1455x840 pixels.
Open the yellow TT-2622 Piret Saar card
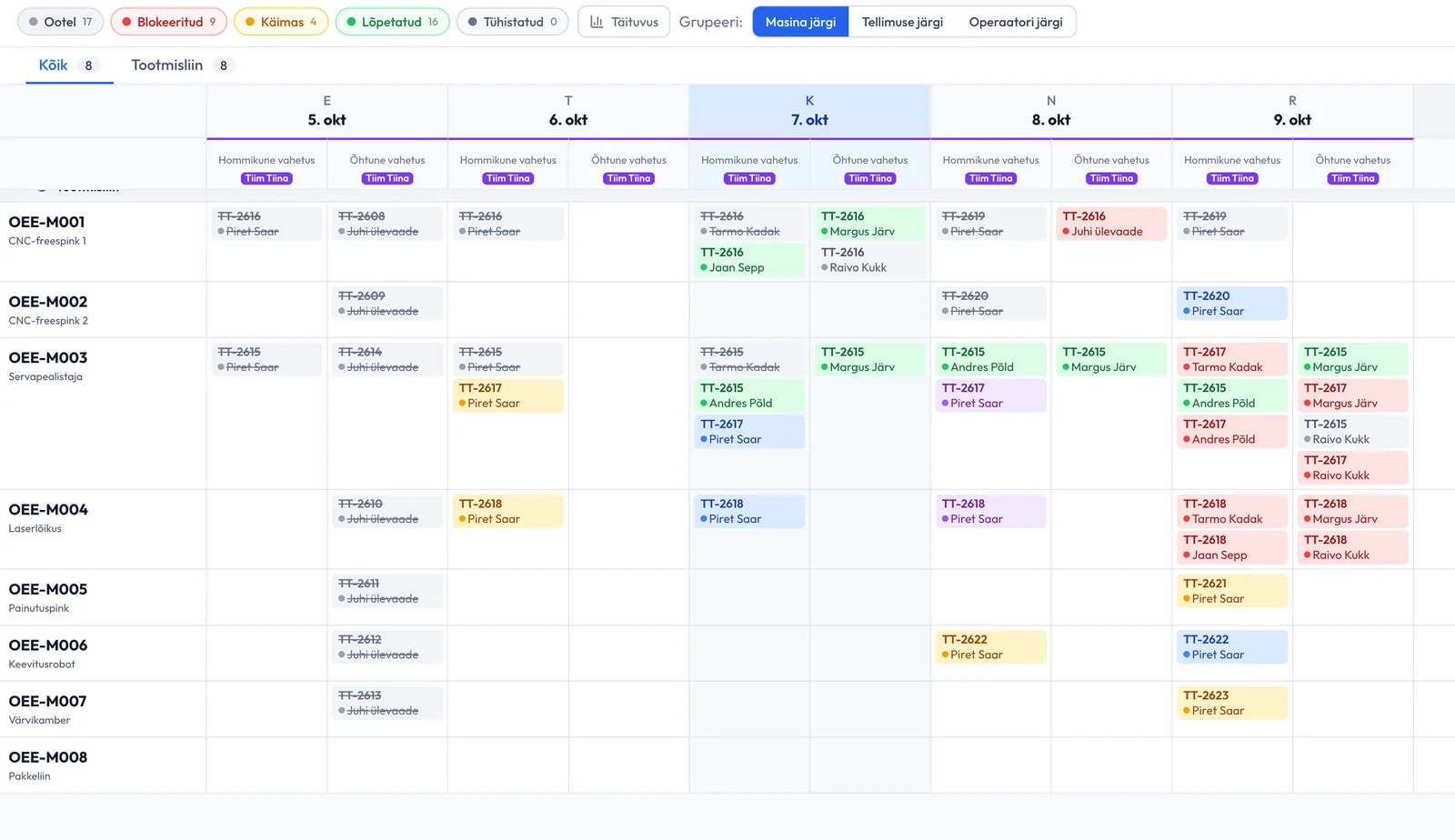click(x=990, y=647)
